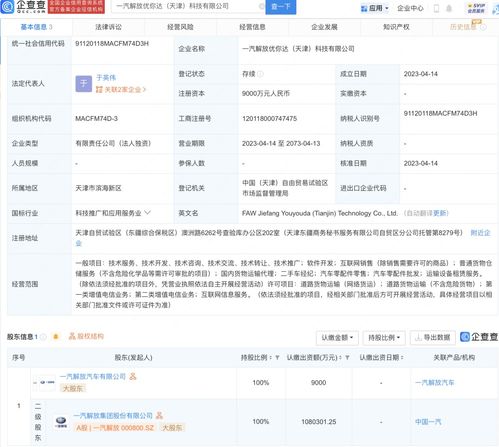Click the mobile phone icon in the header
This screenshot has width=499, height=447.
pos(436,8)
